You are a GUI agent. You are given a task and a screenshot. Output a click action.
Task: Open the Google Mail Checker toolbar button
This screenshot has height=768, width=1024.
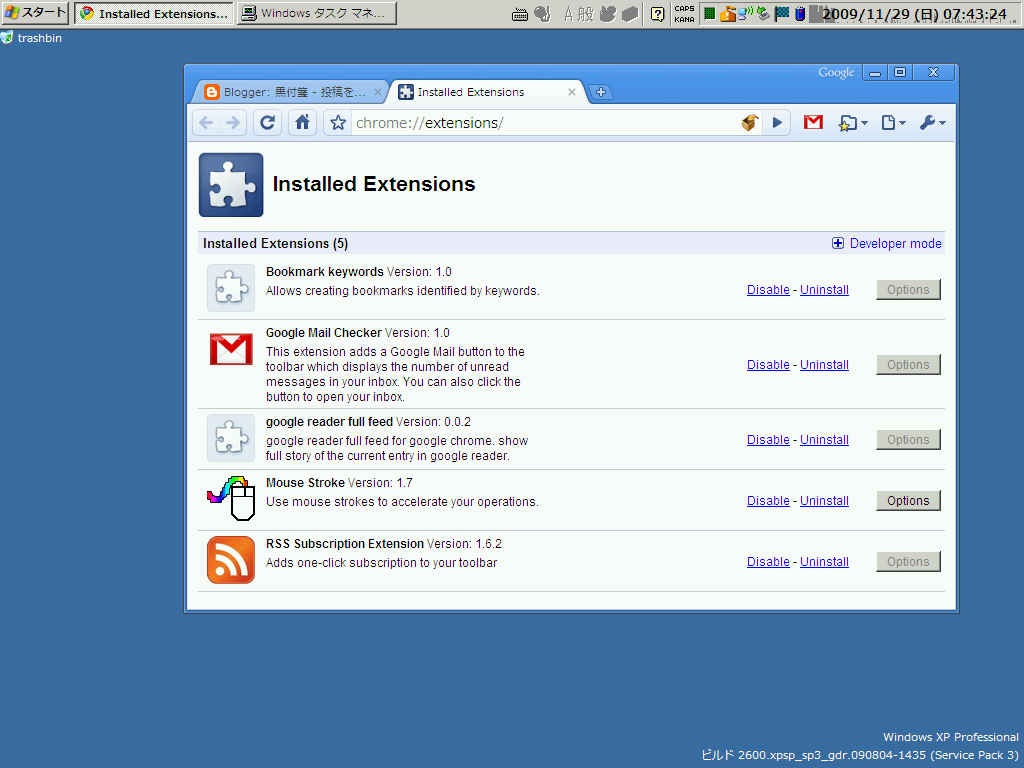[813, 122]
